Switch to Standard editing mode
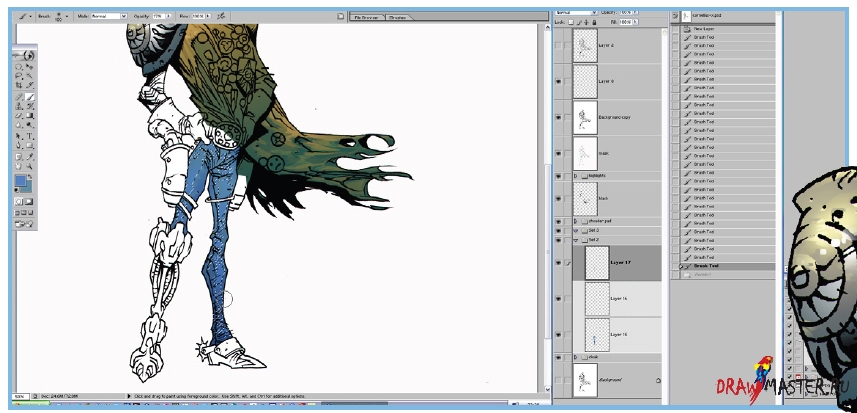 (19, 202)
